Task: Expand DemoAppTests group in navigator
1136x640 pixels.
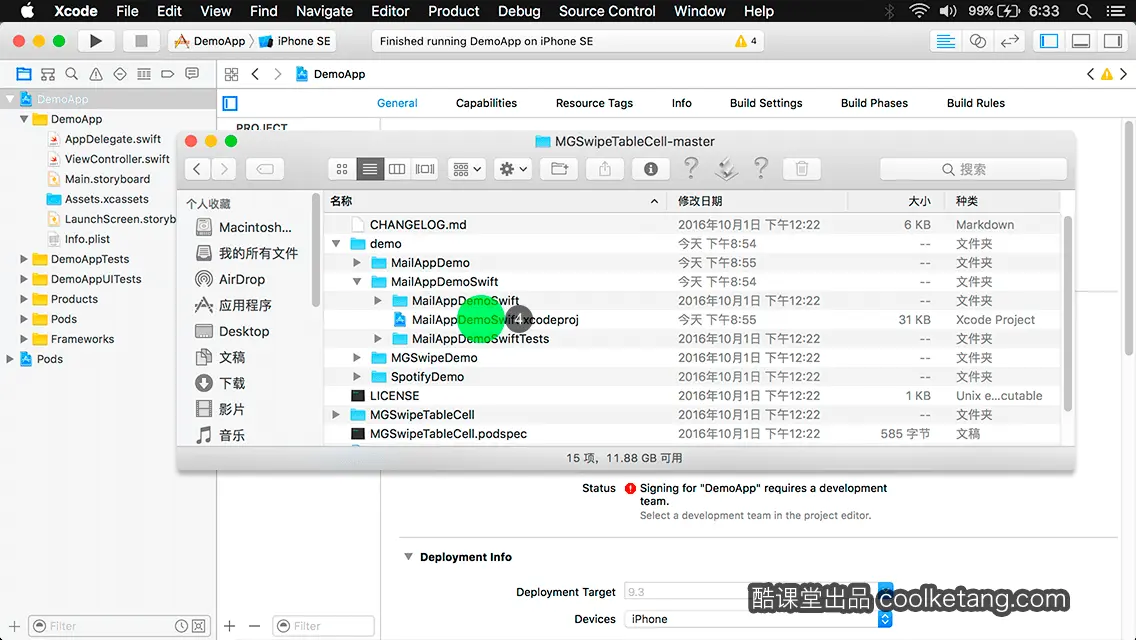Action: click(x=23, y=259)
